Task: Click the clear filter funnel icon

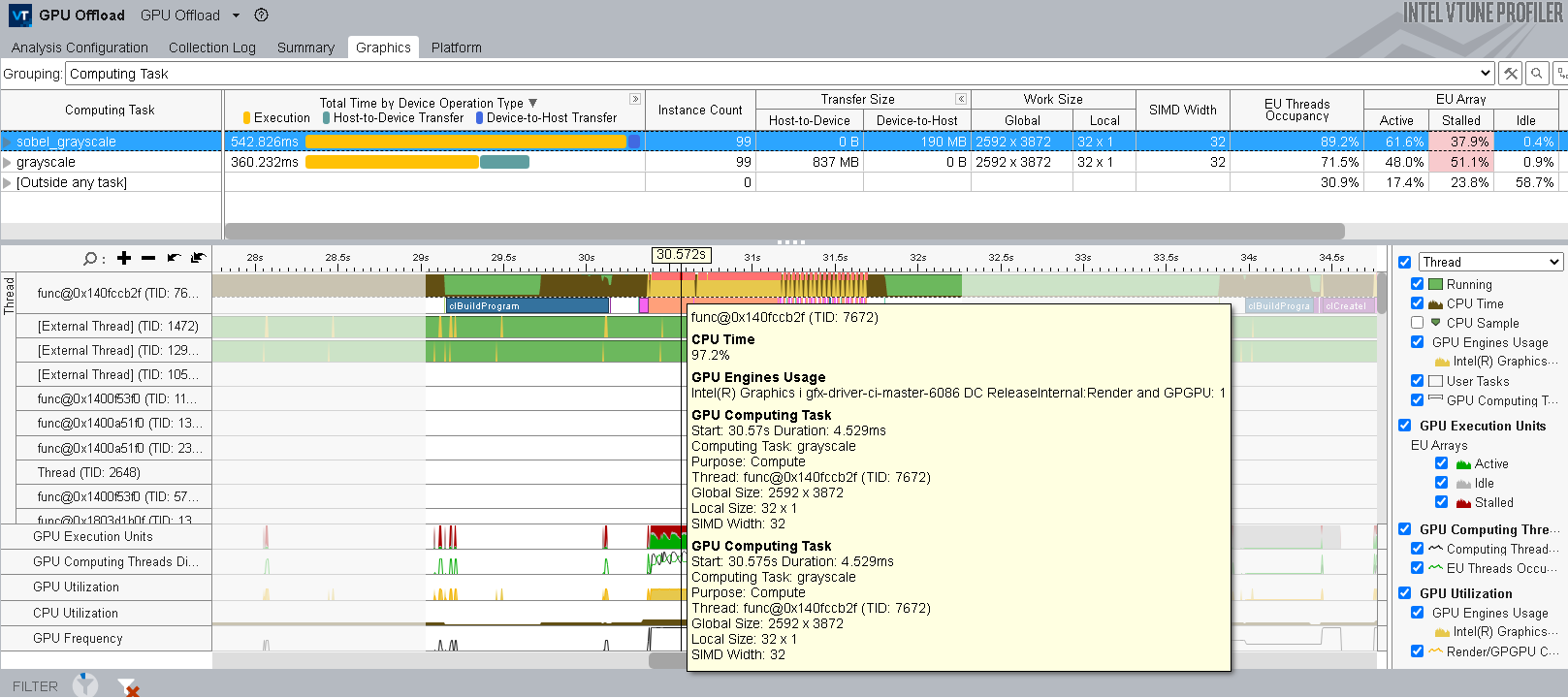Action: 128,686
